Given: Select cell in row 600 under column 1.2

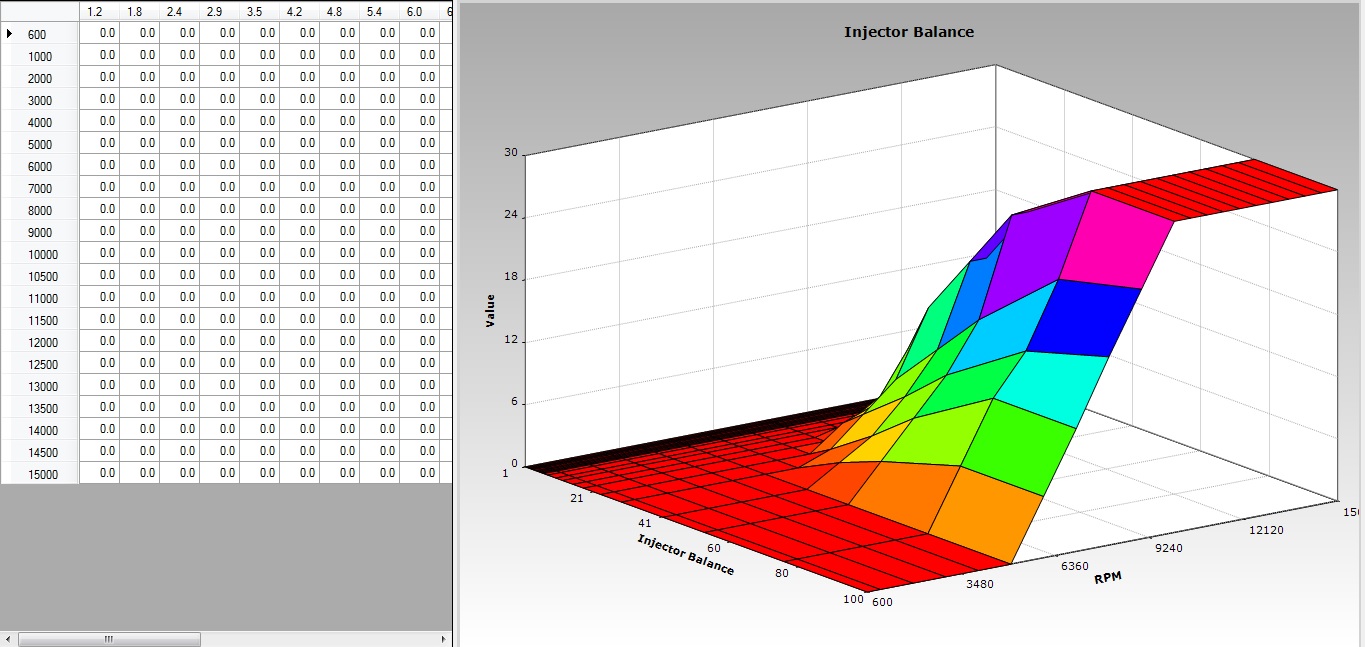Looking at the screenshot, I should click(99, 33).
